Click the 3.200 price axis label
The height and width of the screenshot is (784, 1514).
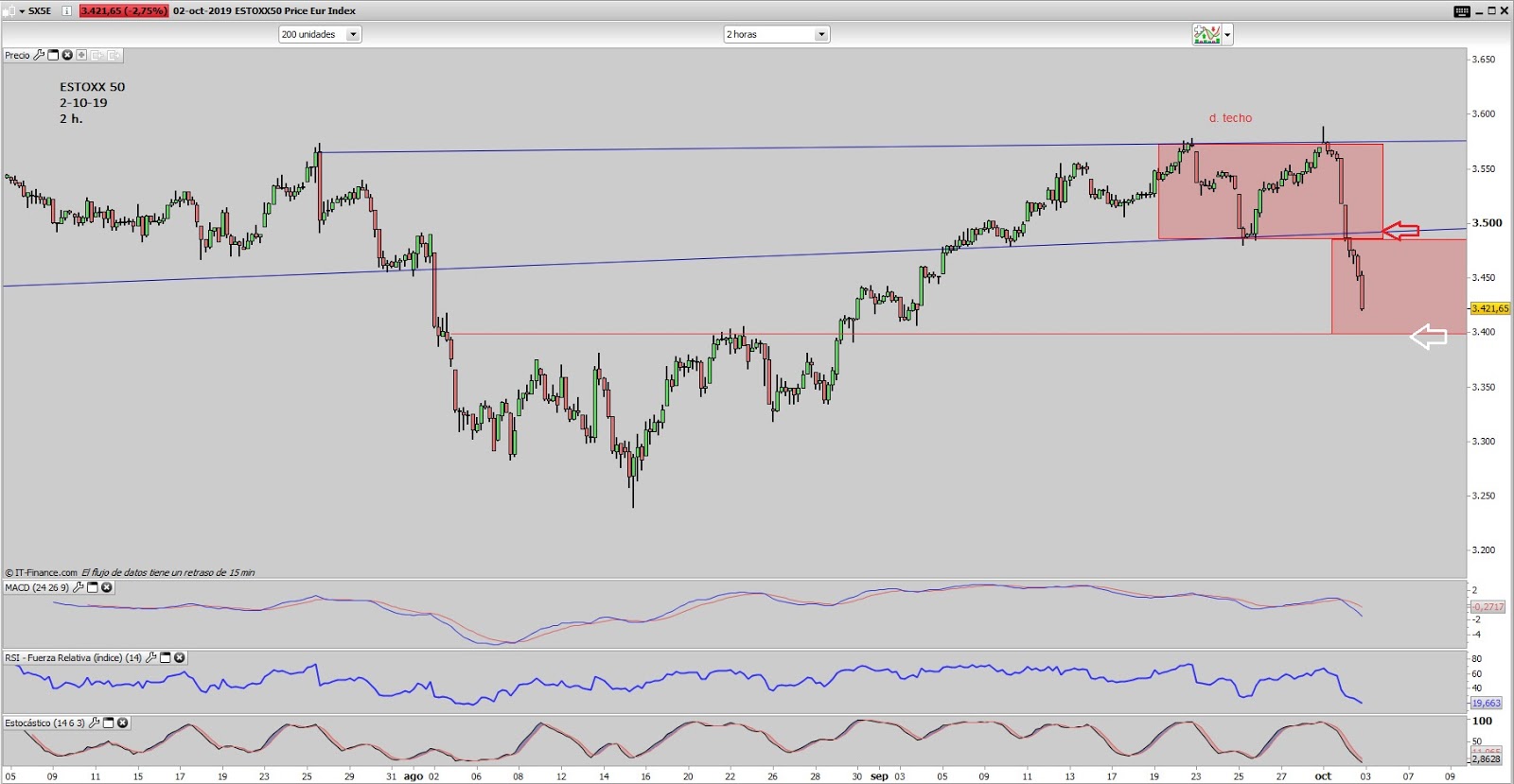pos(1483,549)
